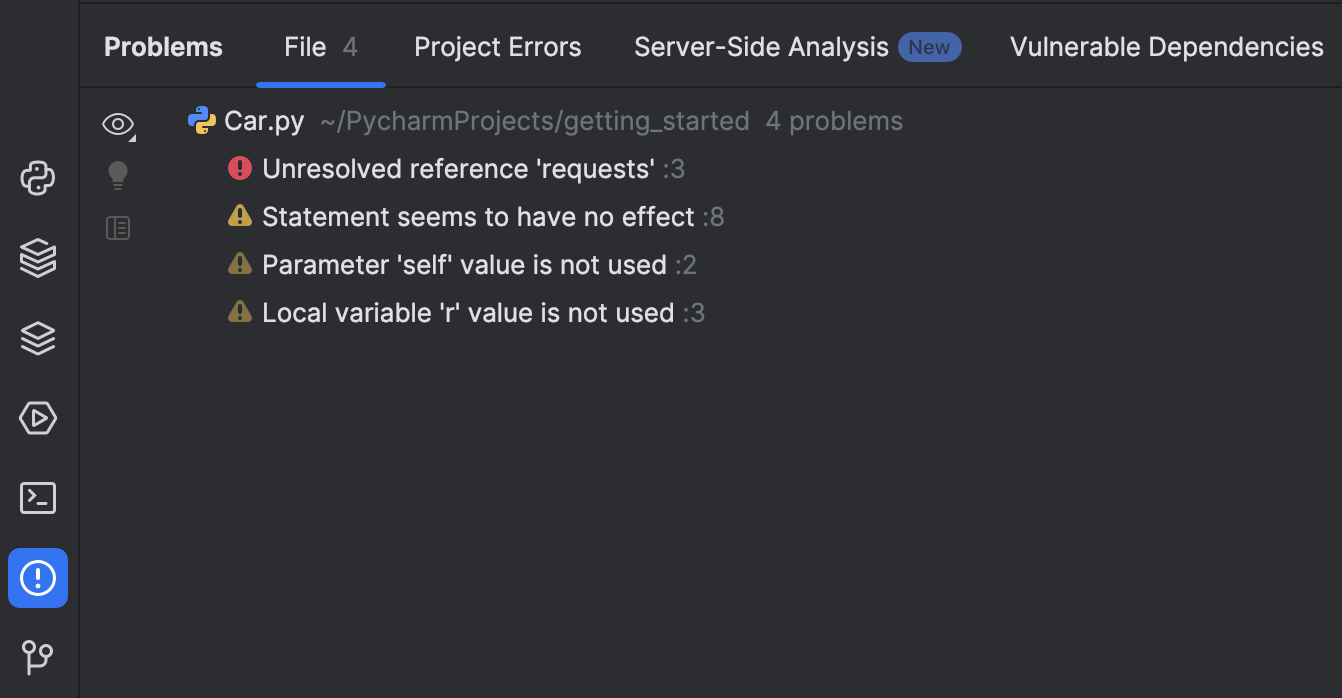The image size is (1342, 698).
Task: Switch to the File tab
Action: pyautogui.click(x=320, y=47)
